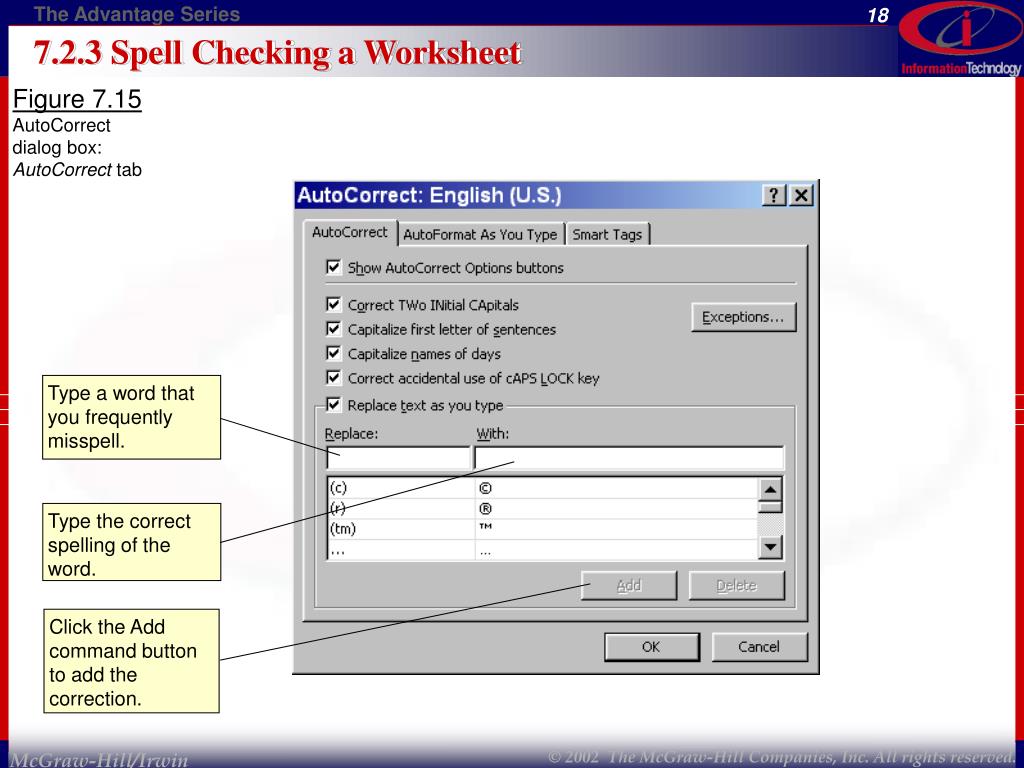Click the help question mark button in title bar
This screenshot has width=1024, height=768.
pyautogui.click(x=774, y=195)
